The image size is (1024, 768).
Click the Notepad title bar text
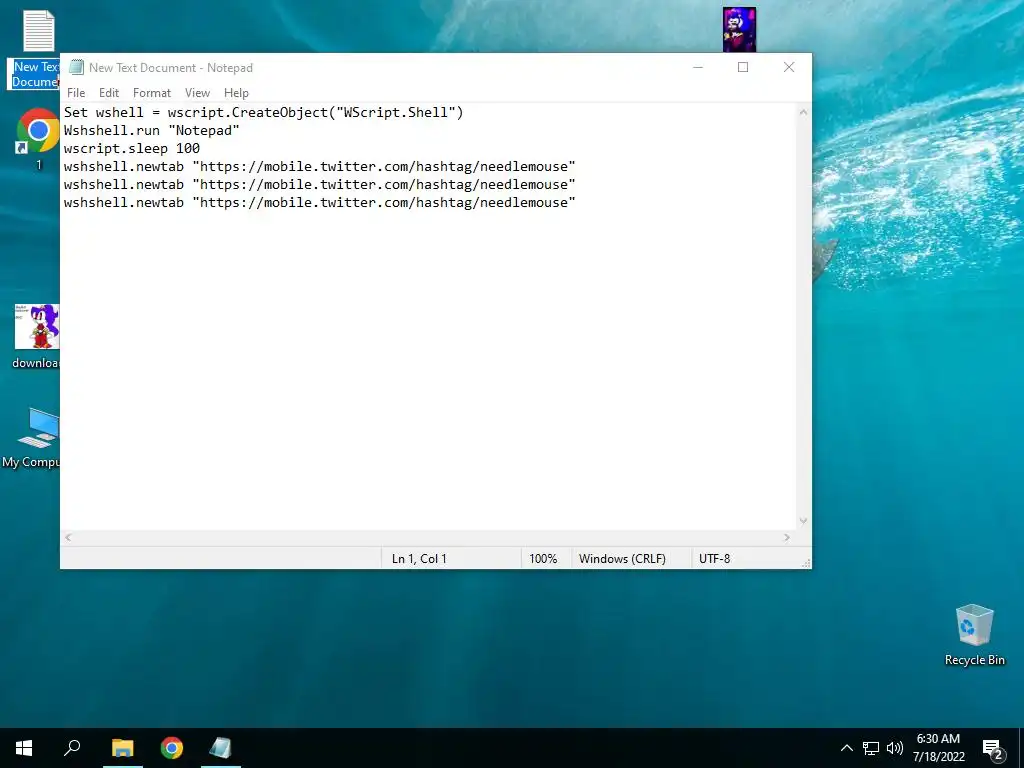tap(170, 67)
